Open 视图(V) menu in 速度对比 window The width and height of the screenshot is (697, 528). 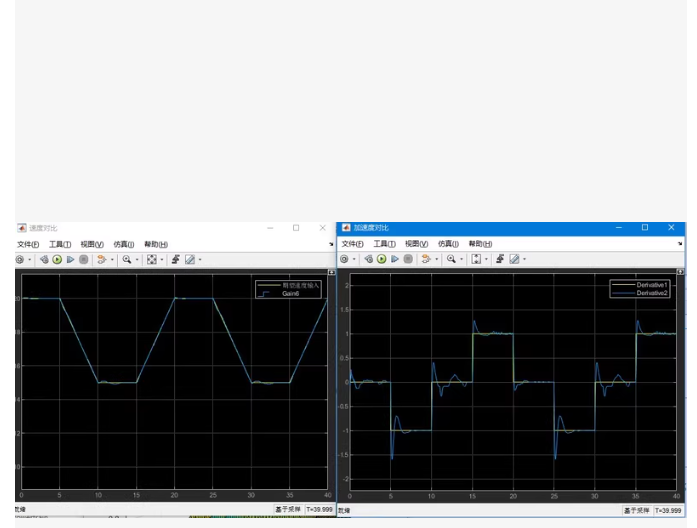point(92,244)
